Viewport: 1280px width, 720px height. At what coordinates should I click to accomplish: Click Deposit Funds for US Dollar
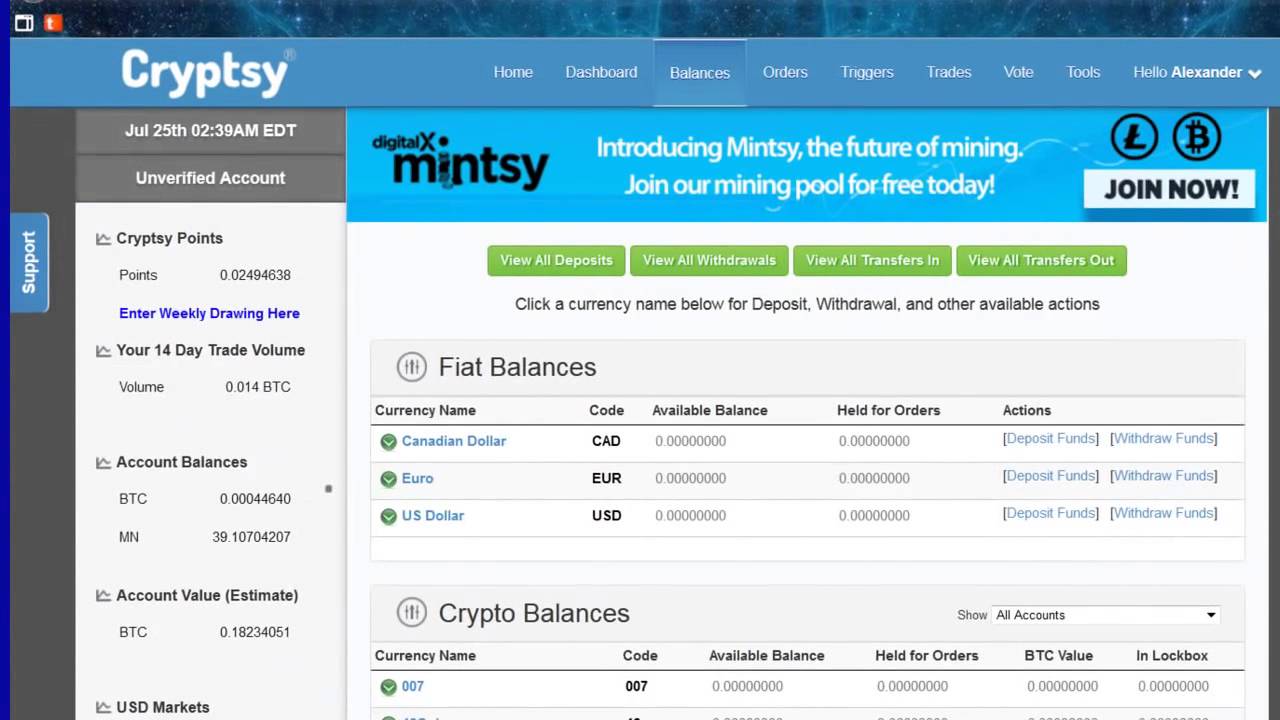1051,513
